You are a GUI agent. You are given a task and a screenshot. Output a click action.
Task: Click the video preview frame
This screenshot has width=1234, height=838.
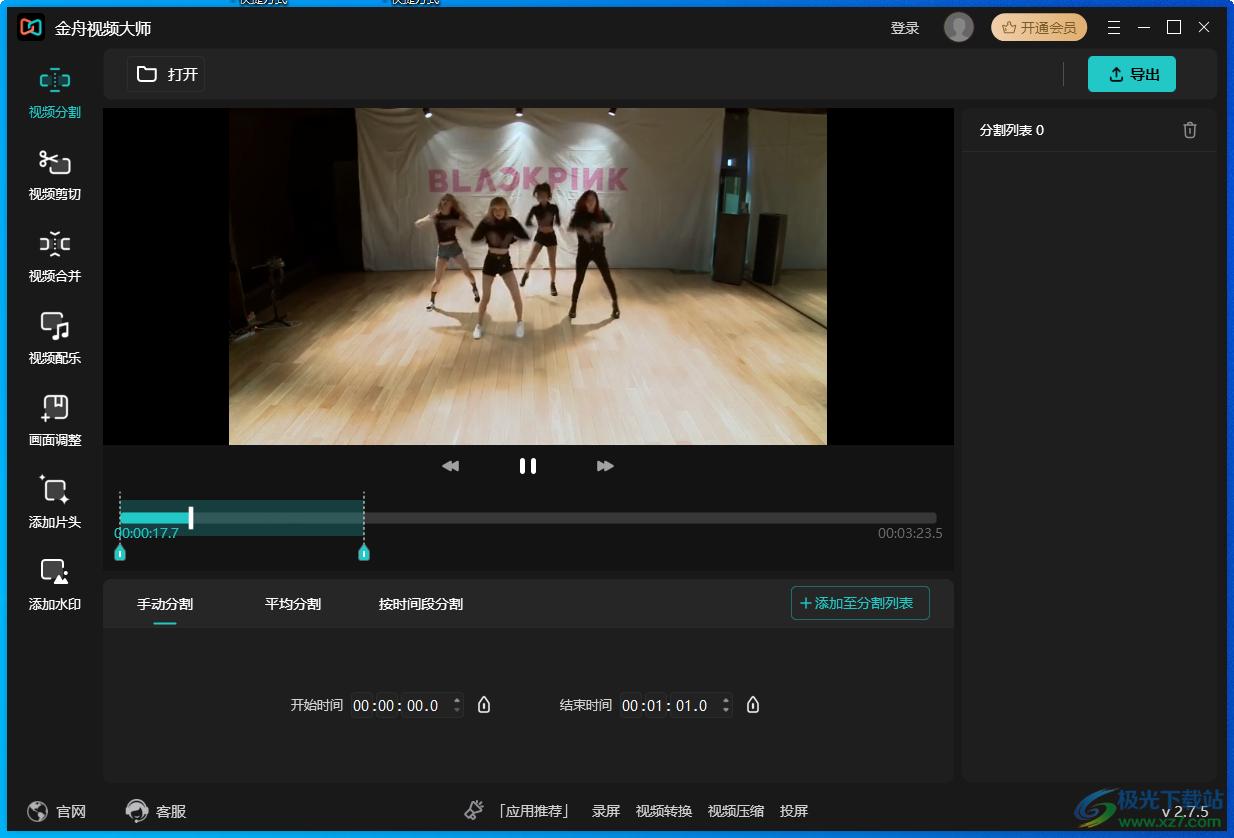[x=528, y=276]
